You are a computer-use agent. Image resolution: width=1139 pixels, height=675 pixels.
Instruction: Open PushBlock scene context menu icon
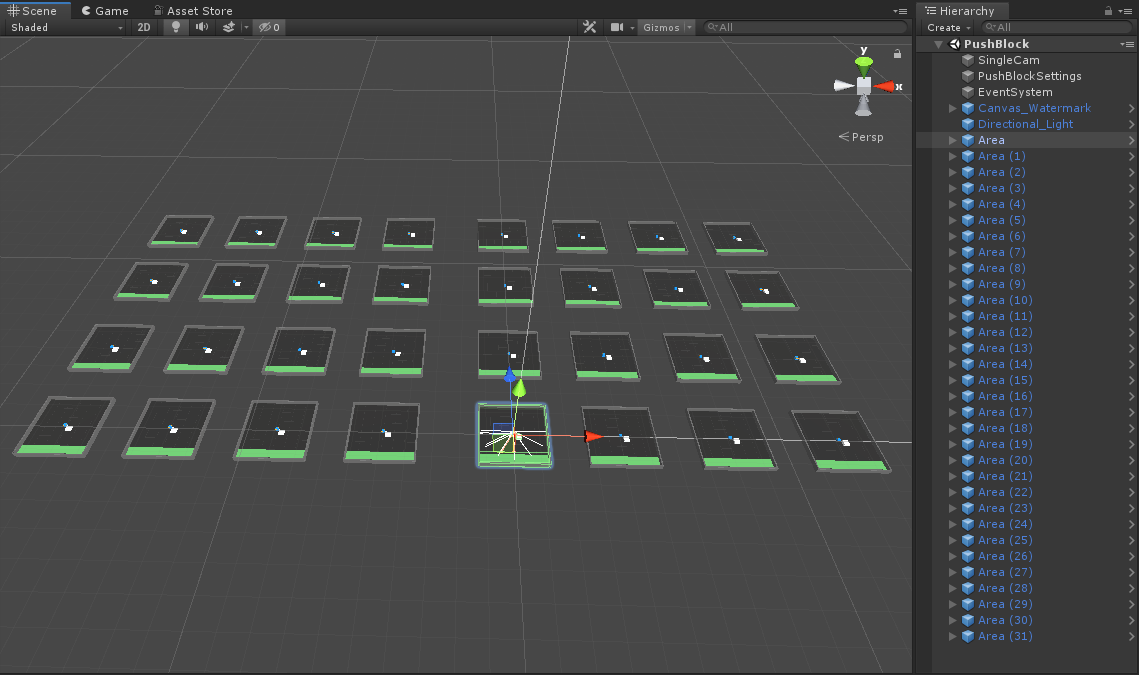(x=1127, y=44)
